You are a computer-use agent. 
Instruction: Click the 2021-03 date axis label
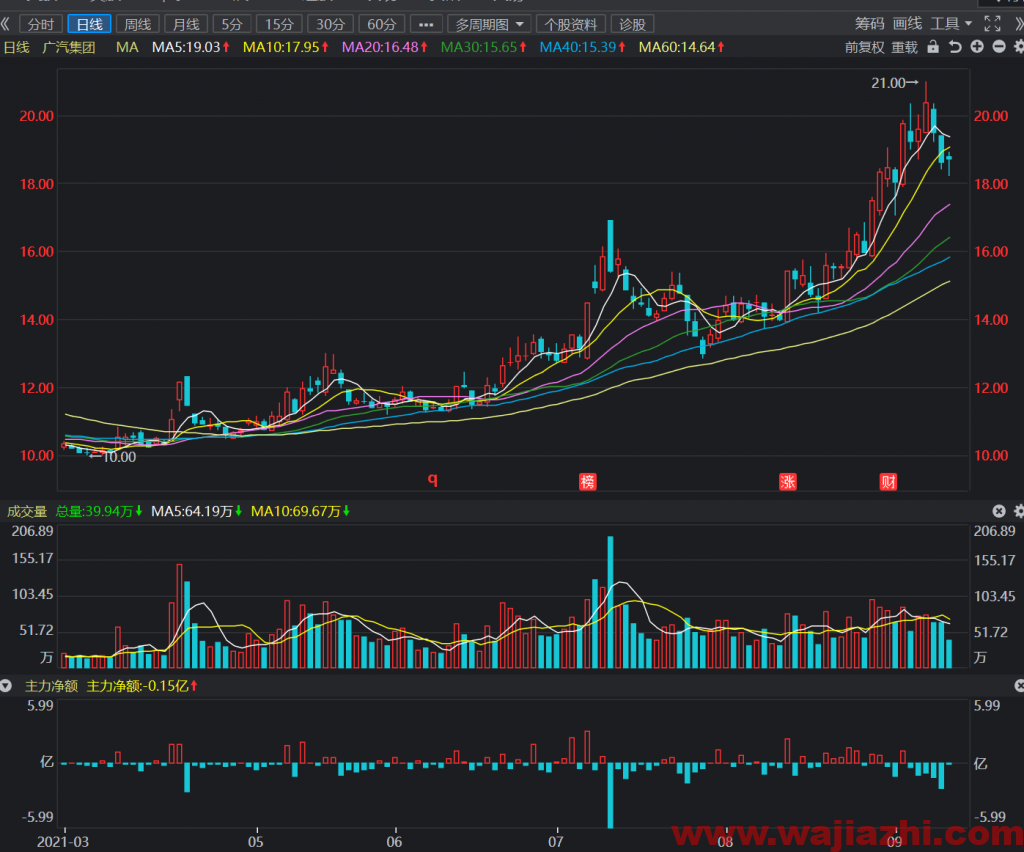coord(63,842)
